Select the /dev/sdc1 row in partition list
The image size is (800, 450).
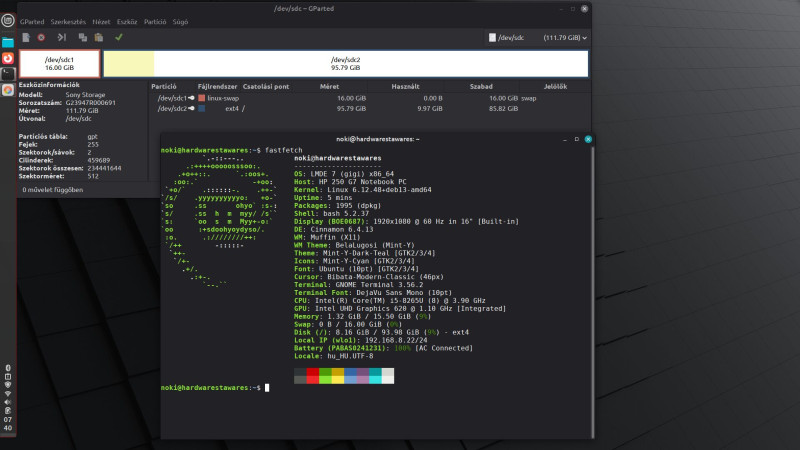tap(370, 98)
